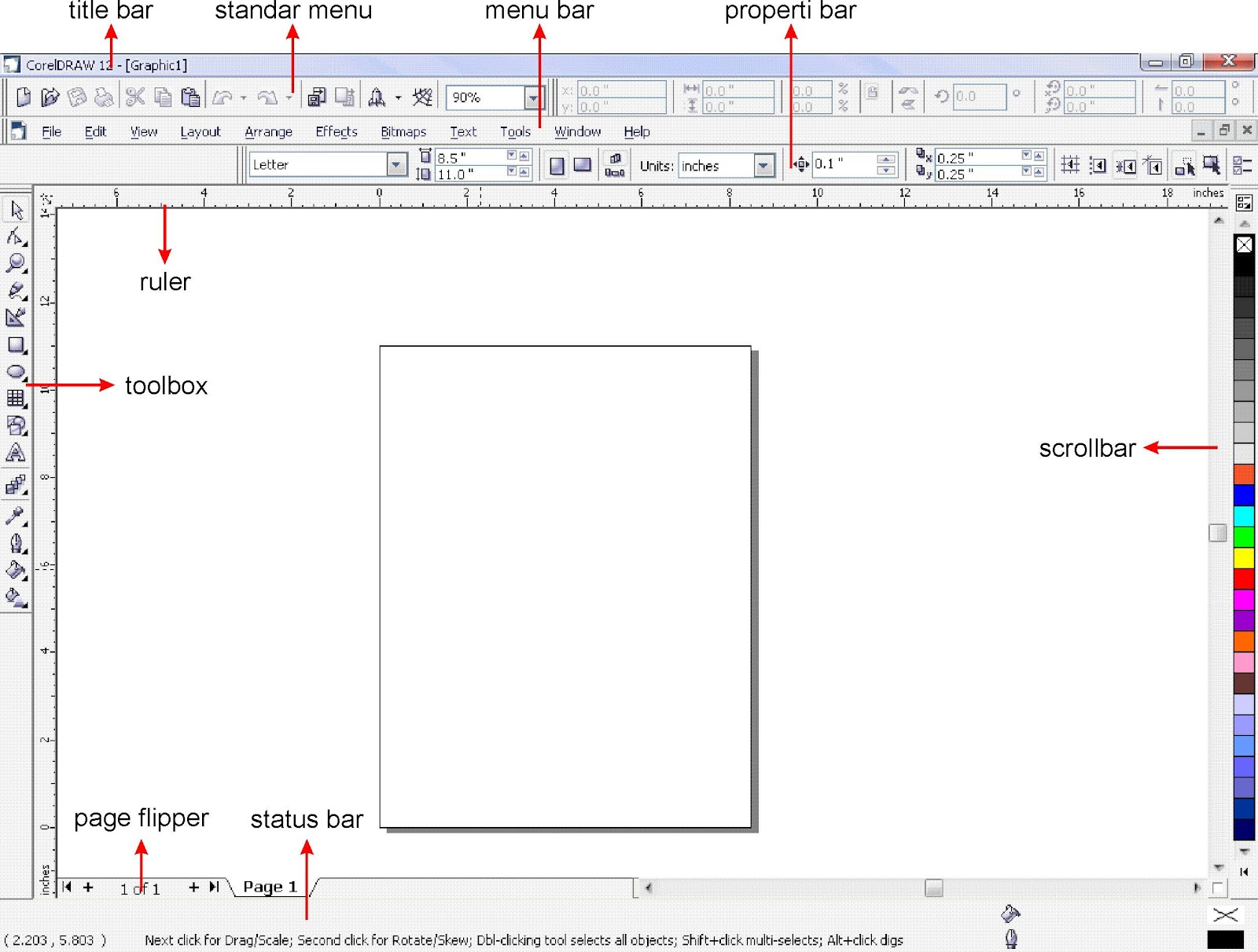The width and height of the screenshot is (1258, 952).
Task: Click the horizontal scrollbar thumb
Action: pos(934,888)
